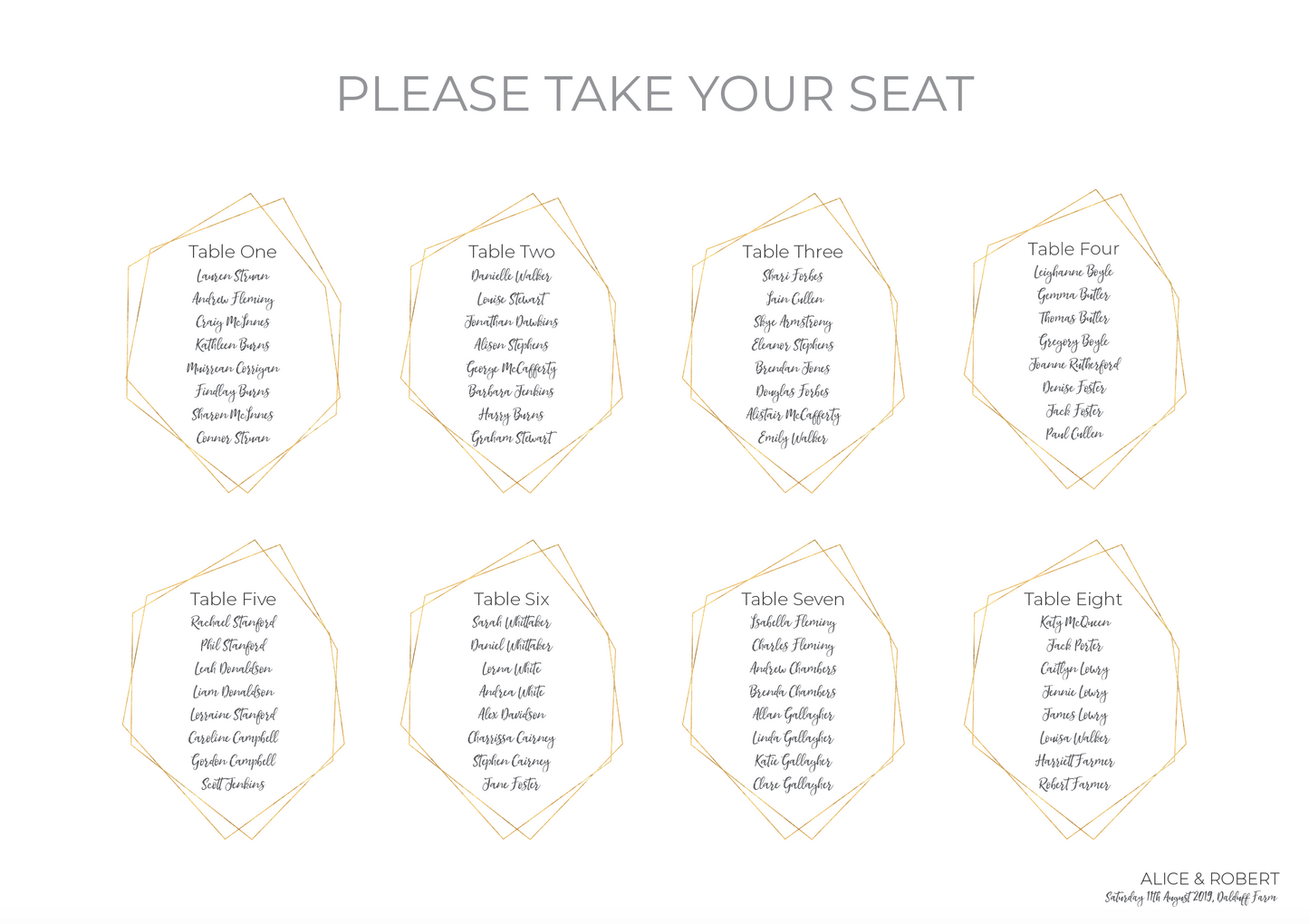Click on Alistair McCafferty's name
The image size is (1309, 924).
793,415
